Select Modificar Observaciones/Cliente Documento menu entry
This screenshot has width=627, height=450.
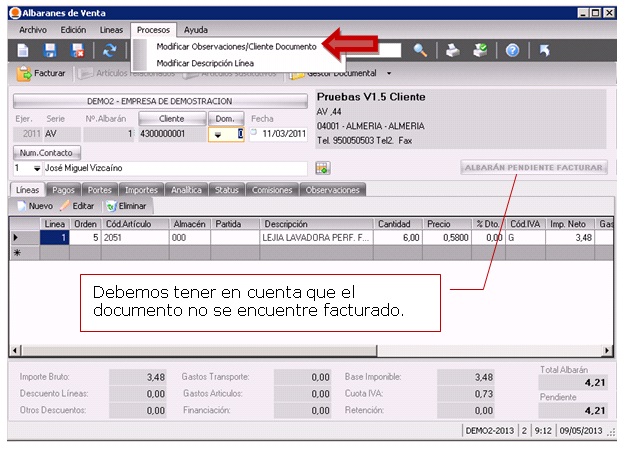pos(236,46)
